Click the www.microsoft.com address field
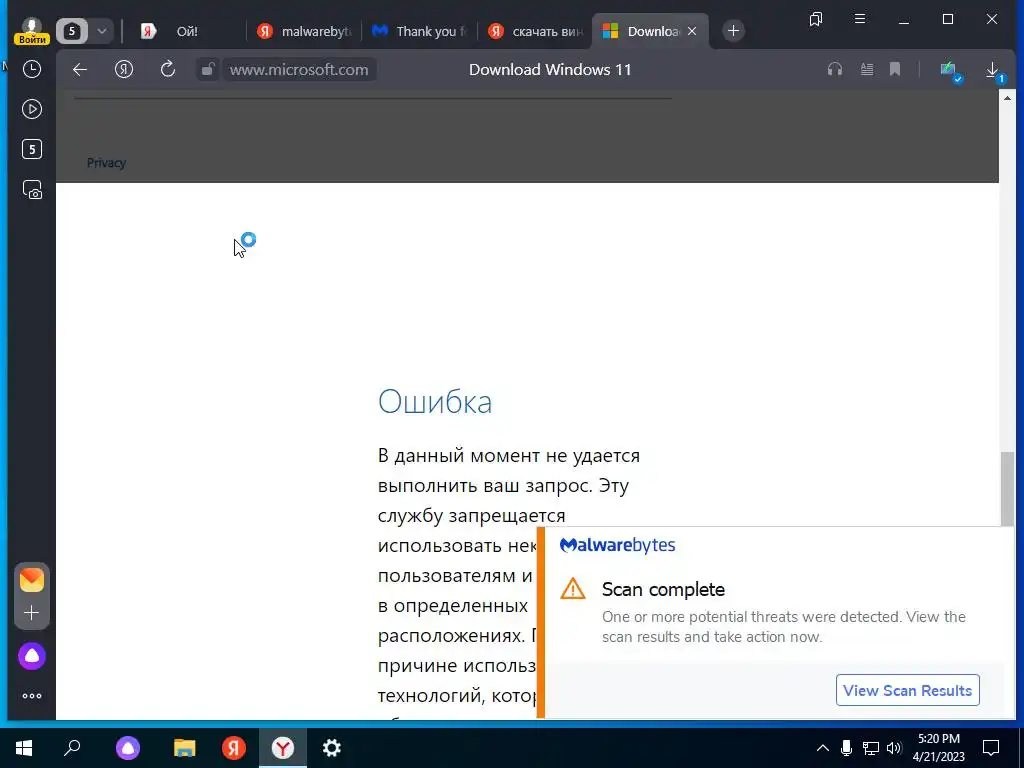This screenshot has height=768, width=1024. click(299, 69)
